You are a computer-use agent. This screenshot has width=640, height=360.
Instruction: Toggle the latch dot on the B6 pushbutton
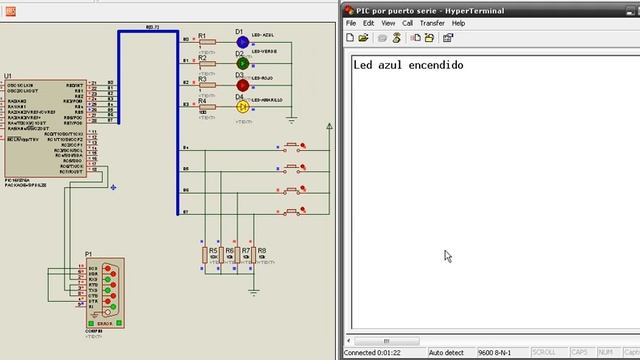(303, 188)
